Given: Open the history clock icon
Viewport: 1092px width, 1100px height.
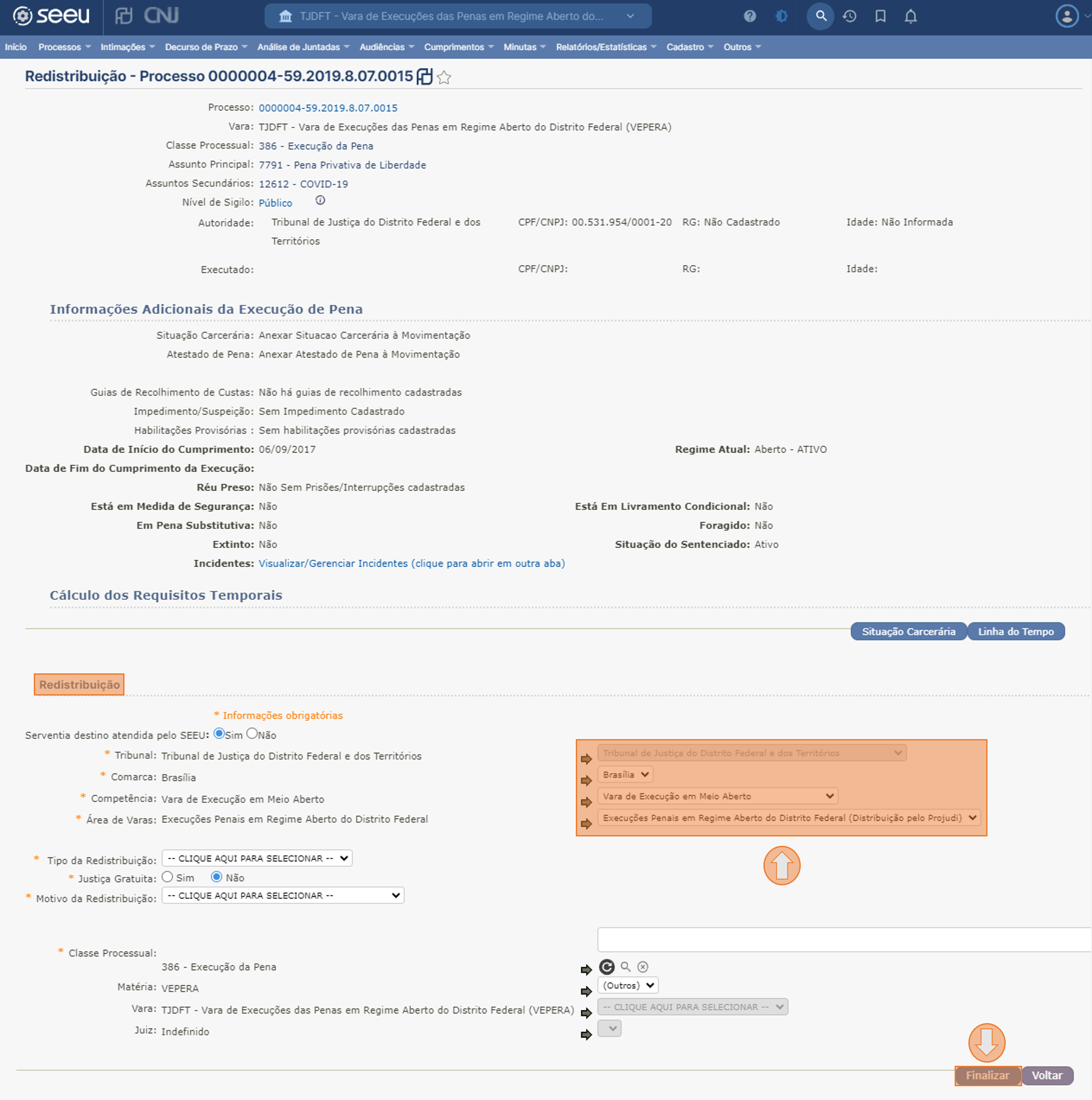Looking at the screenshot, I should pyautogui.click(x=849, y=16).
